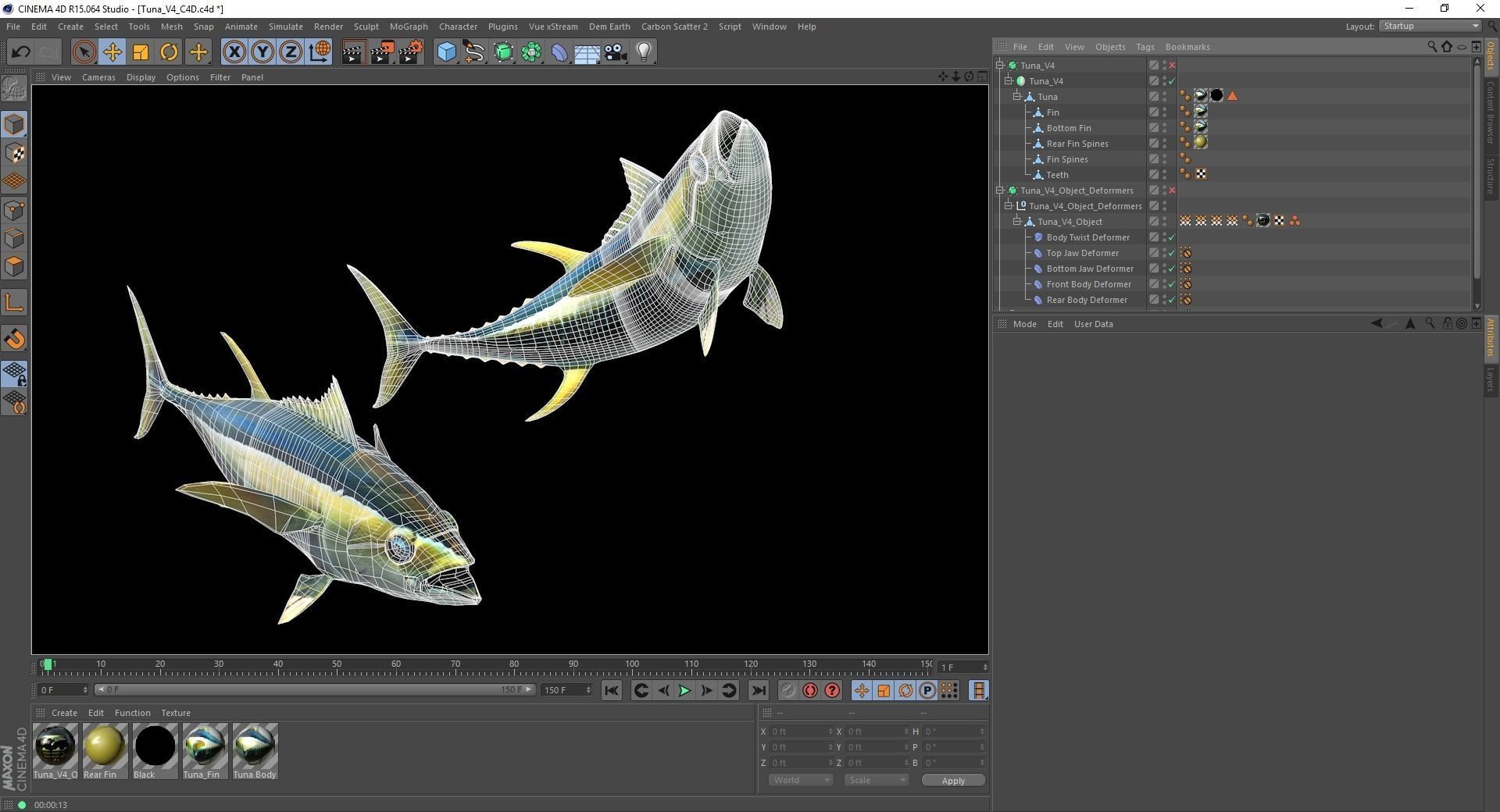Image resolution: width=1500 pixels, height=812 pixels.
Task: Play the animation forward
Action: pyautogui.click(x=684, y=690)
